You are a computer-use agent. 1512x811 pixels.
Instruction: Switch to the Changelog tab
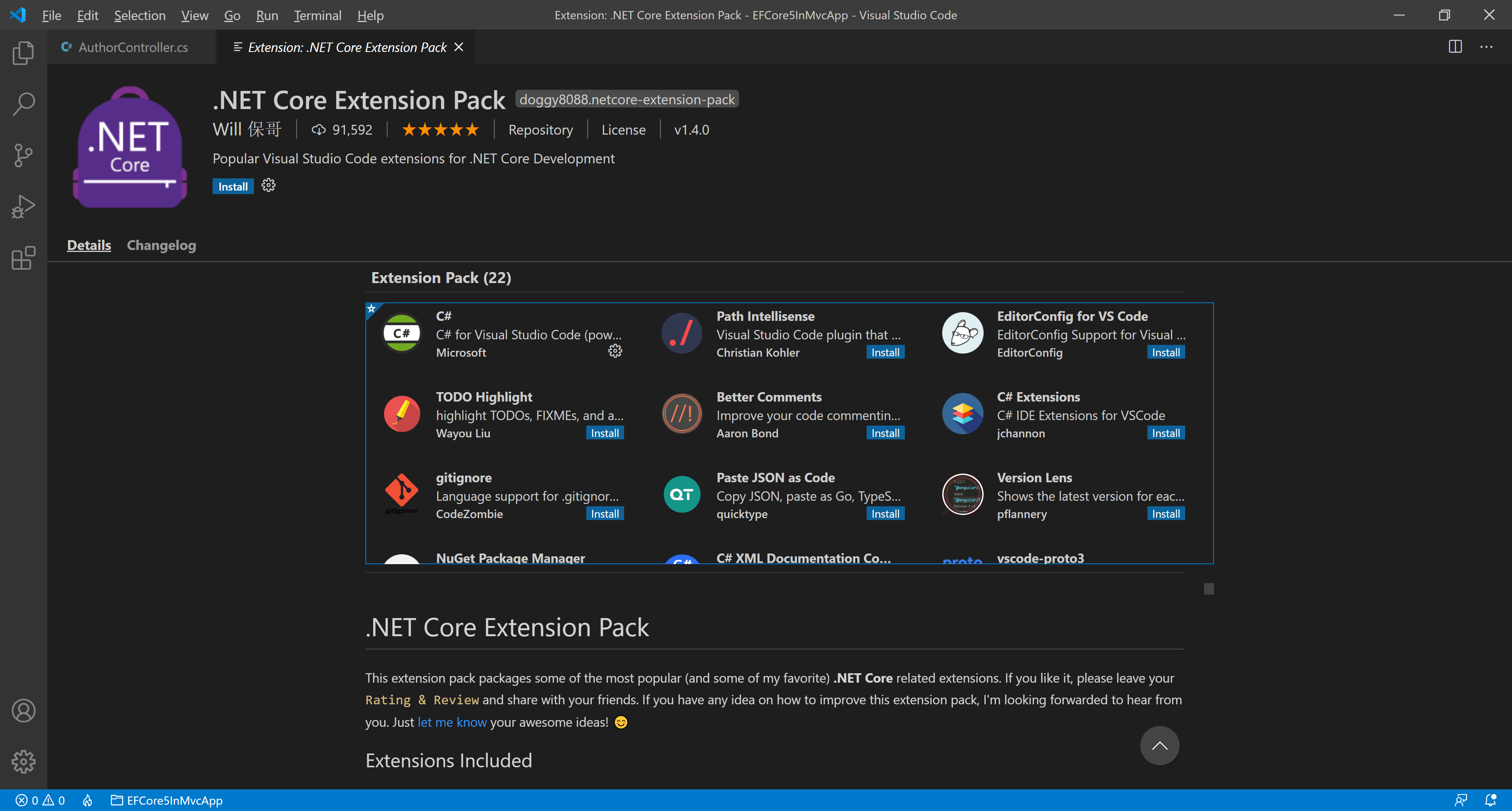coord(161,245)
